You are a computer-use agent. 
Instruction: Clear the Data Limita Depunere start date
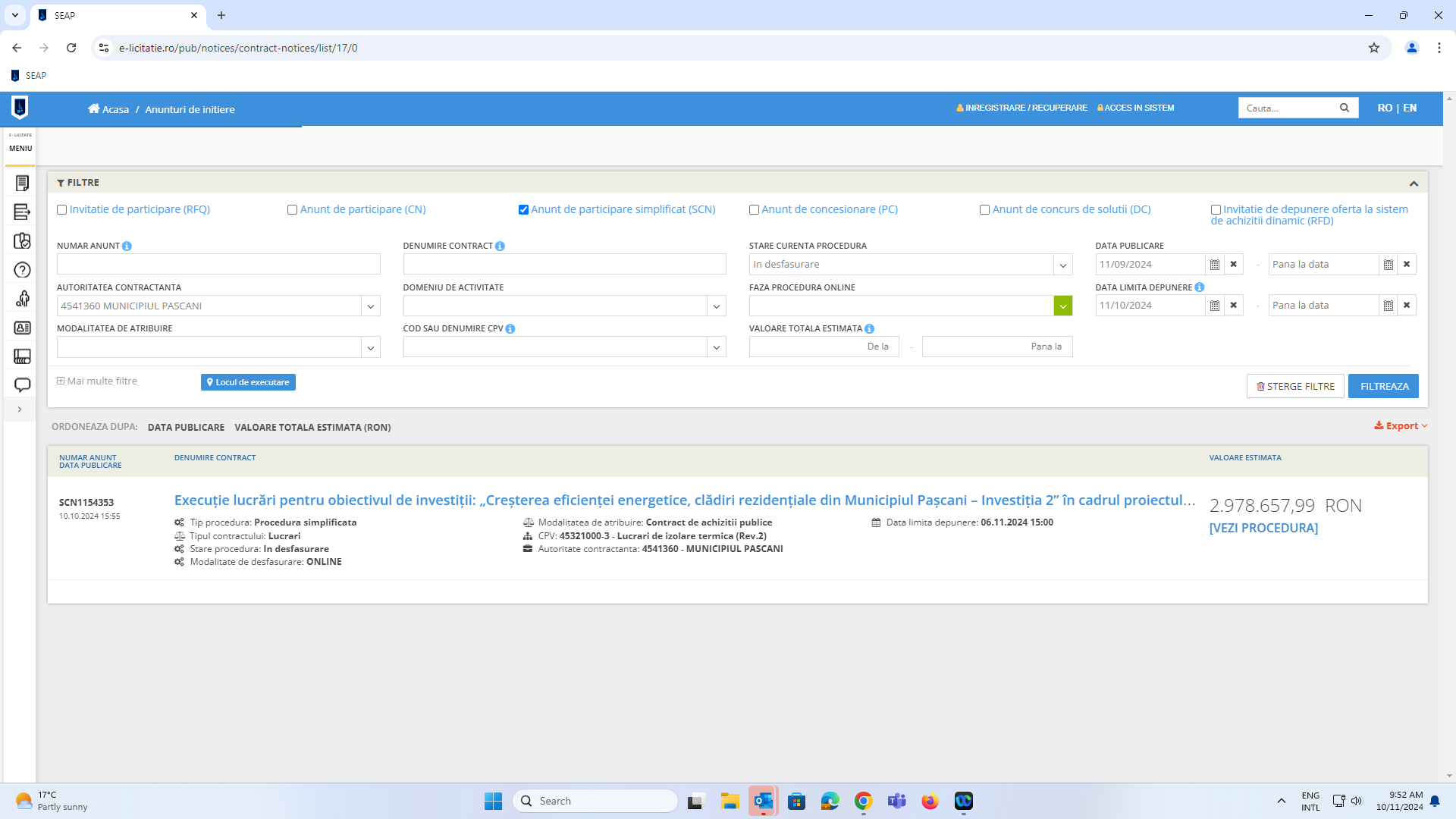[1233, 306]
